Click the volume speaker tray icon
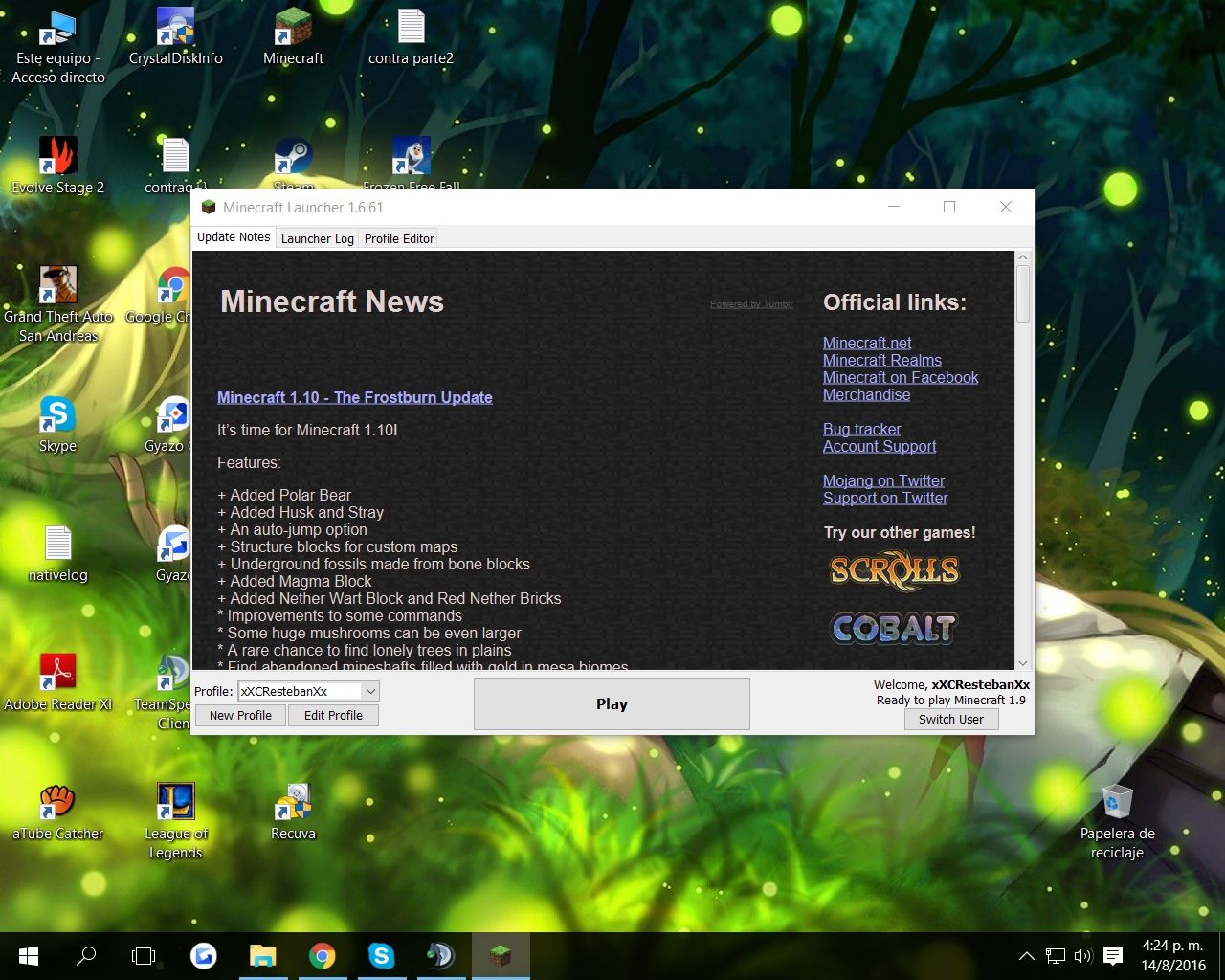The height and width of the screenshot is (980, 1225). pyautogui.click(x=1082, y=956)
